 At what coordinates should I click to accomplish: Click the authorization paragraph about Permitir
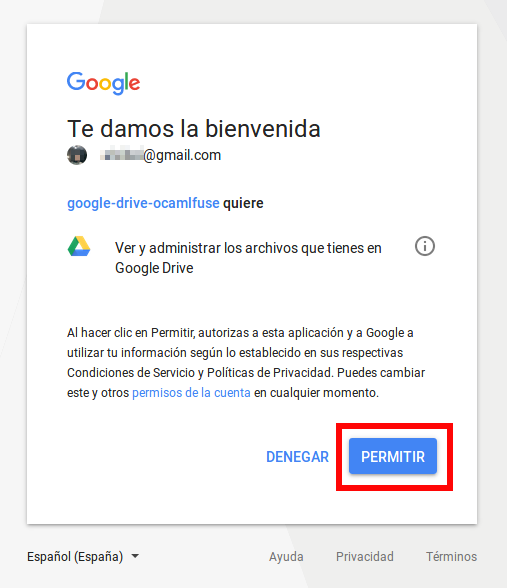pos(246,363)
